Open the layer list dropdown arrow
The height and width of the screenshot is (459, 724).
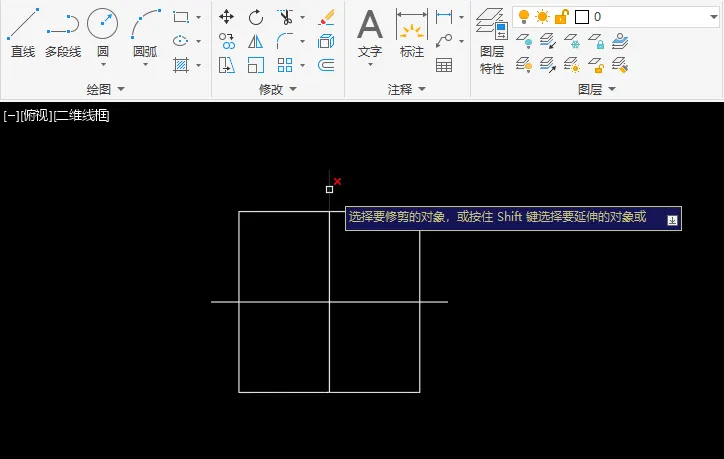pos(713,17)
